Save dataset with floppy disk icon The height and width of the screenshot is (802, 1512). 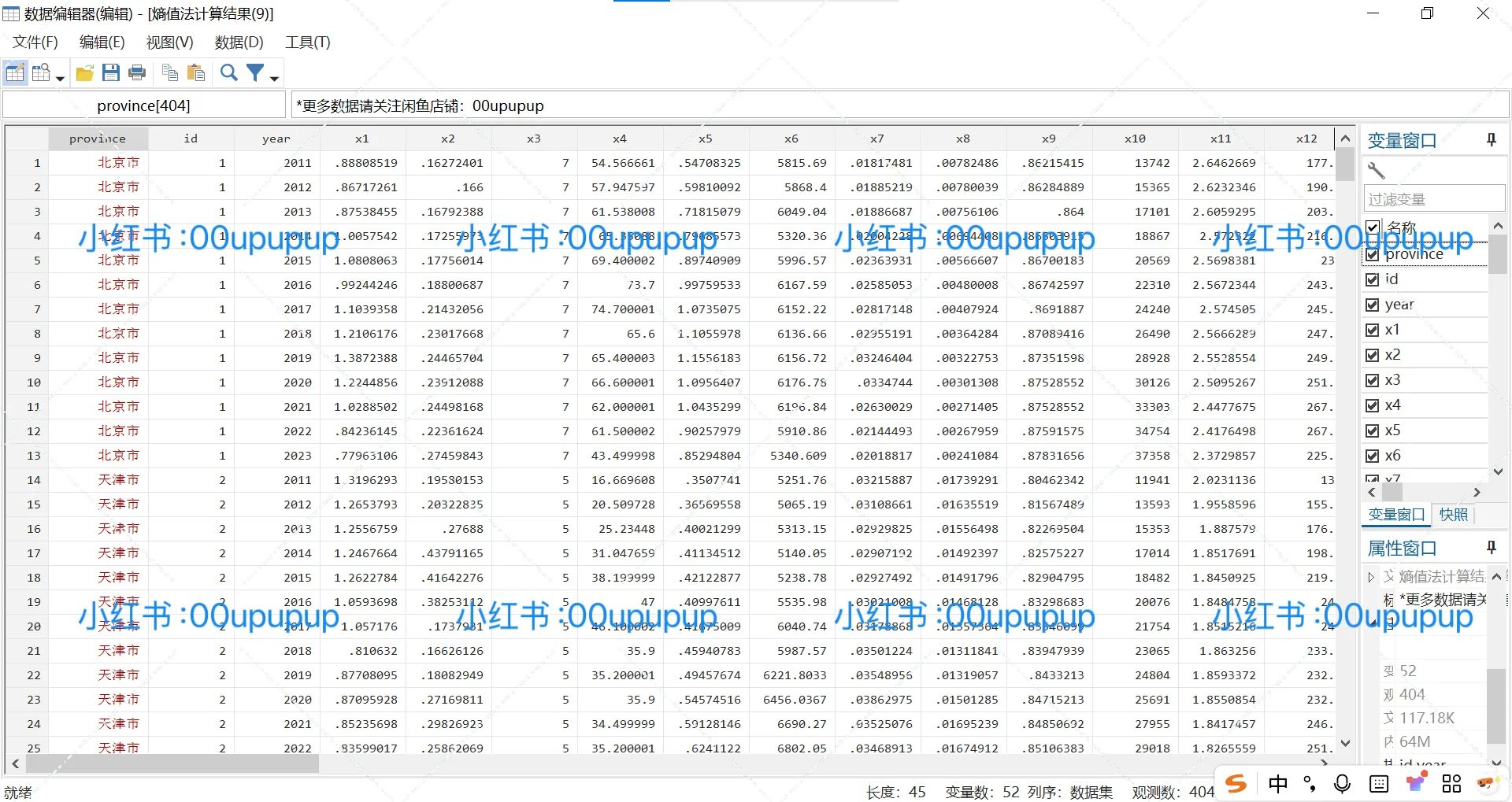(111, 73)
